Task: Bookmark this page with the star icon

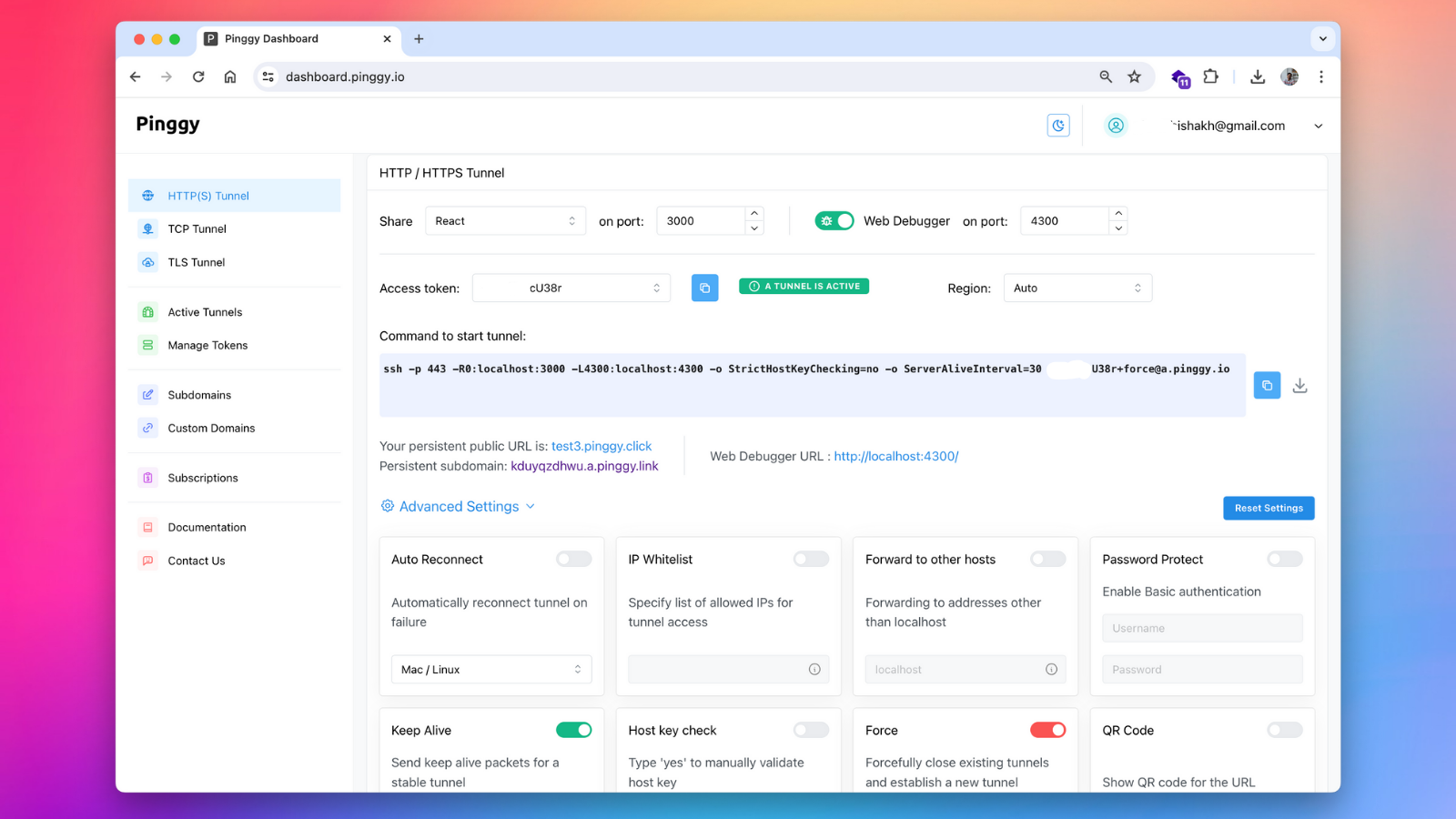Action: [1135, 76]
